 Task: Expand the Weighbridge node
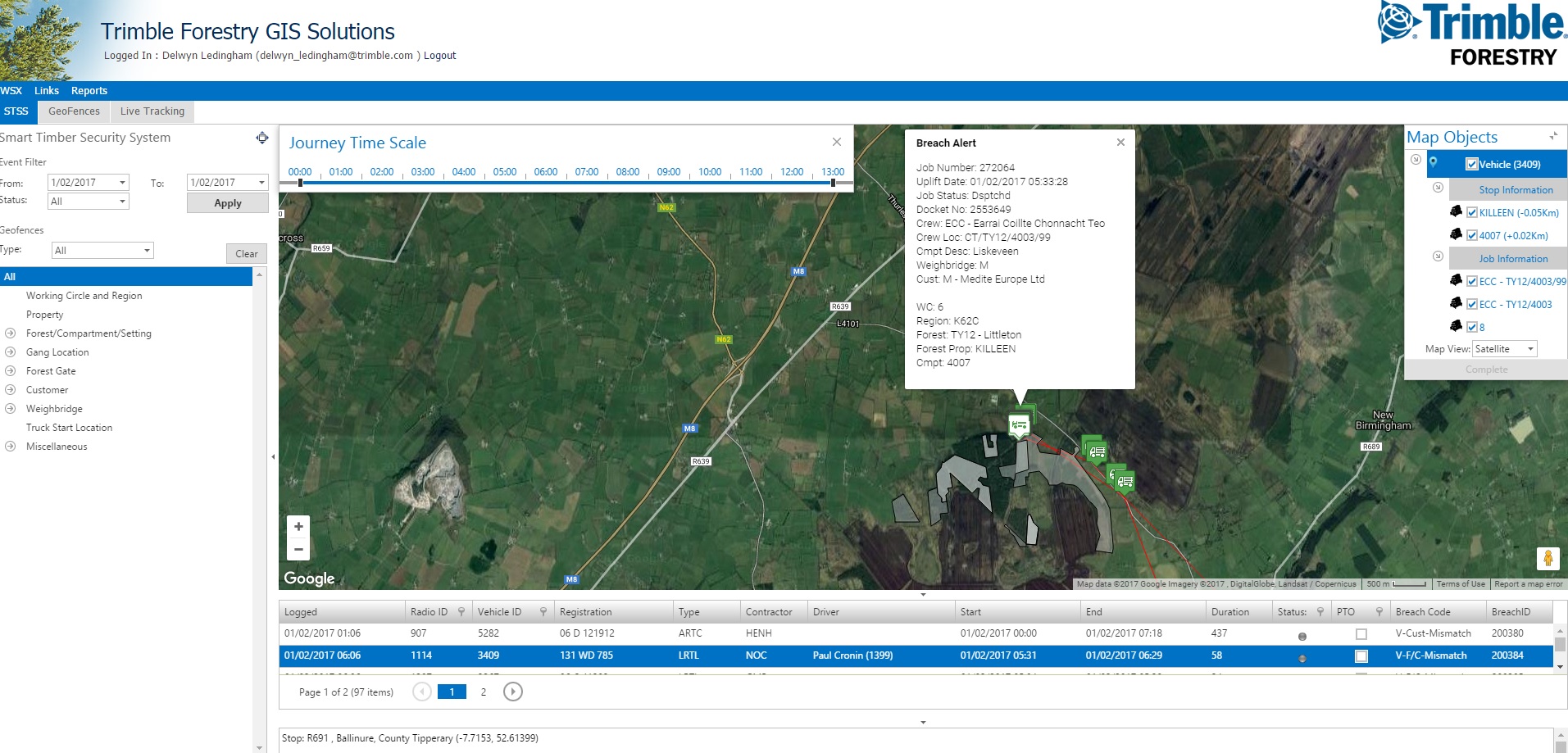pos(11,409)
